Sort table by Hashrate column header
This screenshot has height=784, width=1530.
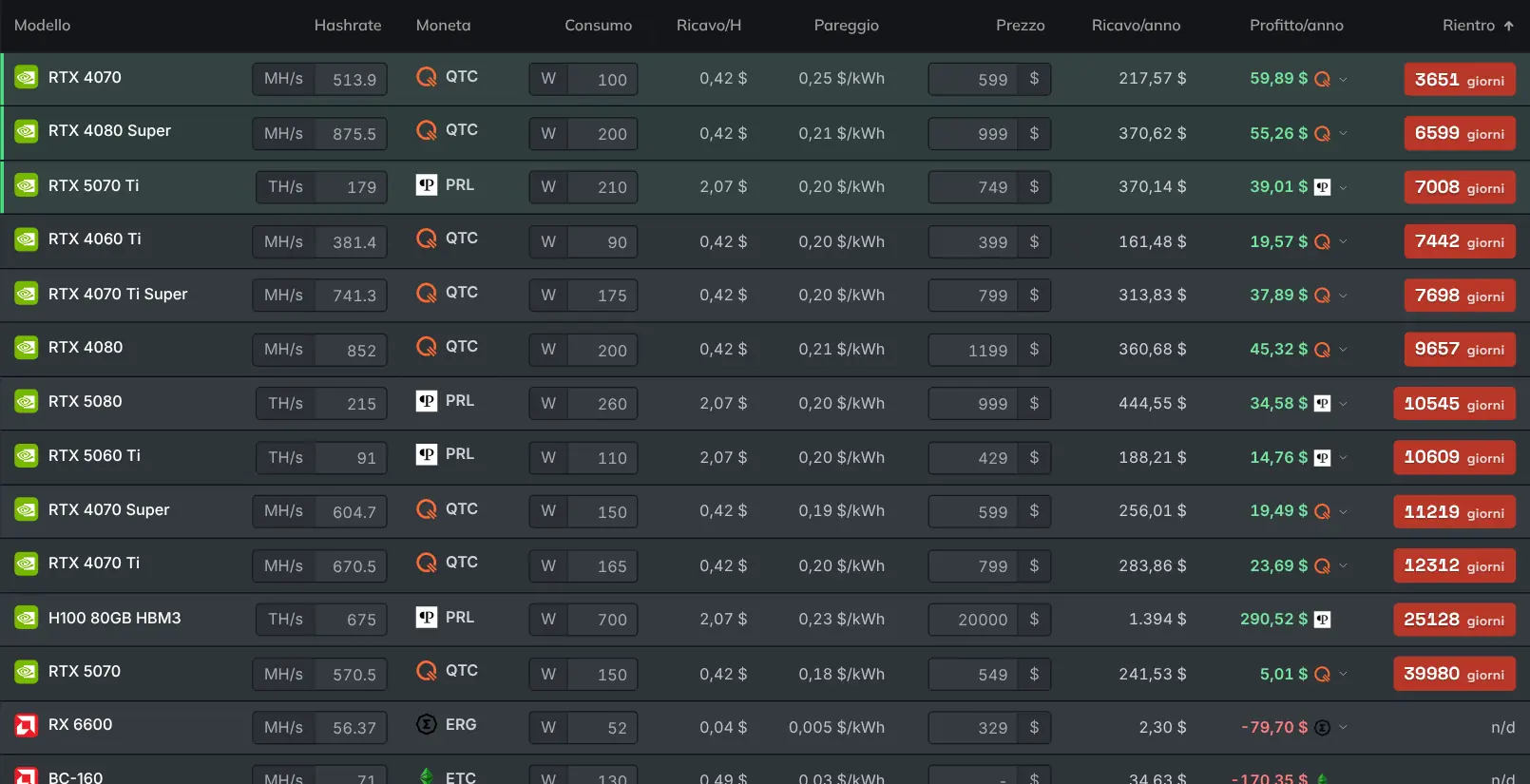coord(348,26)
